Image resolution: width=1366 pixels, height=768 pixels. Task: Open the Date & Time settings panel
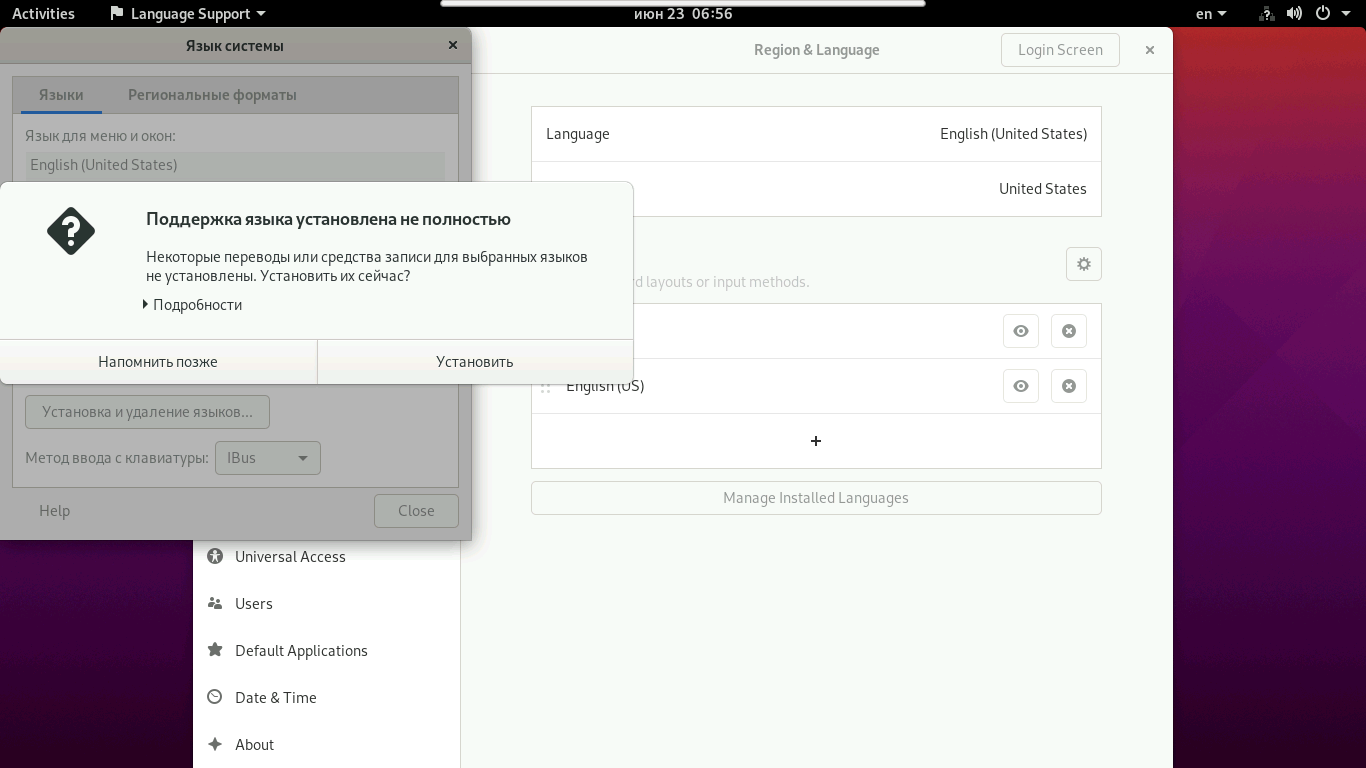(x=326, y=698)
